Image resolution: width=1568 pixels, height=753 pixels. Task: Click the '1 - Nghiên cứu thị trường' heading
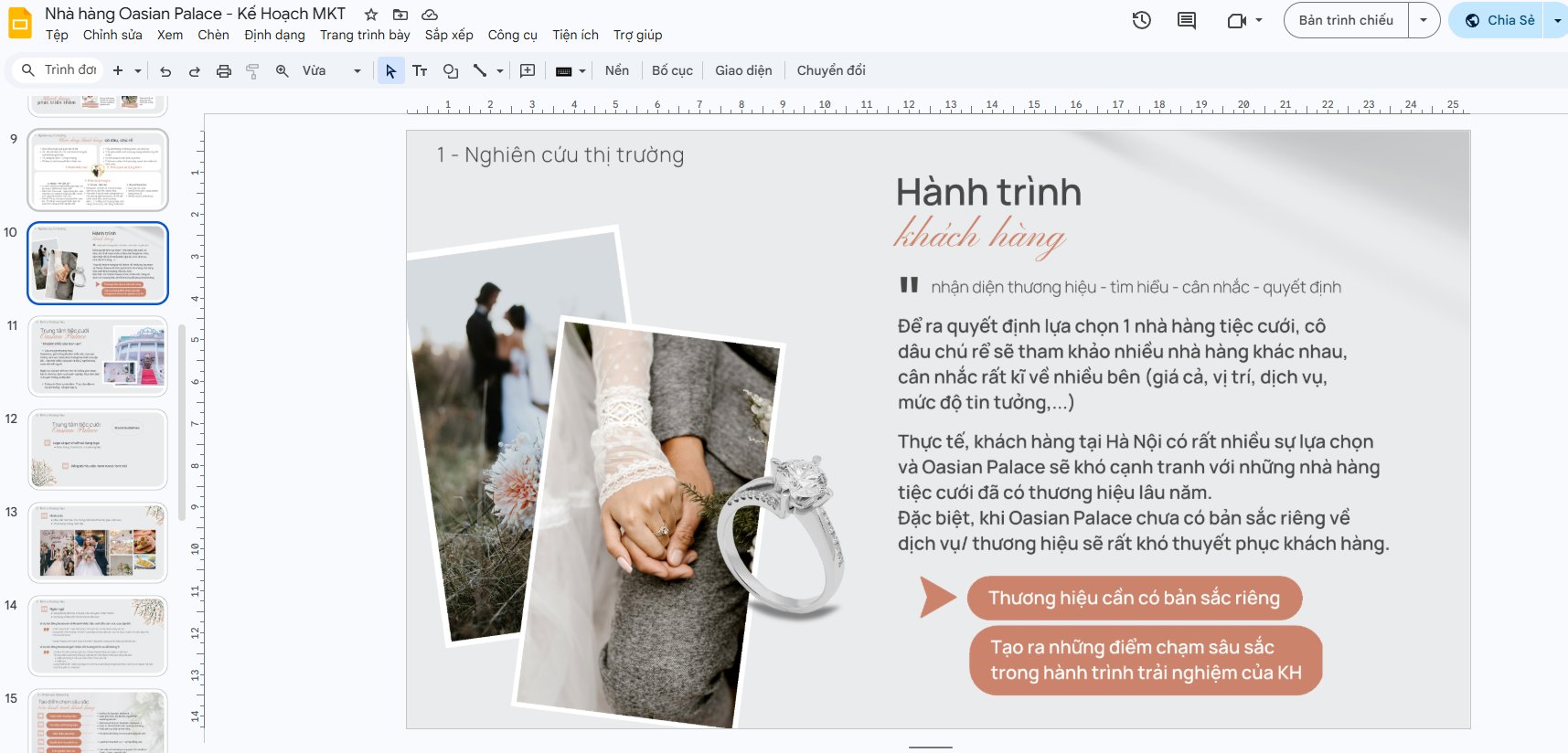coord(560,154)
